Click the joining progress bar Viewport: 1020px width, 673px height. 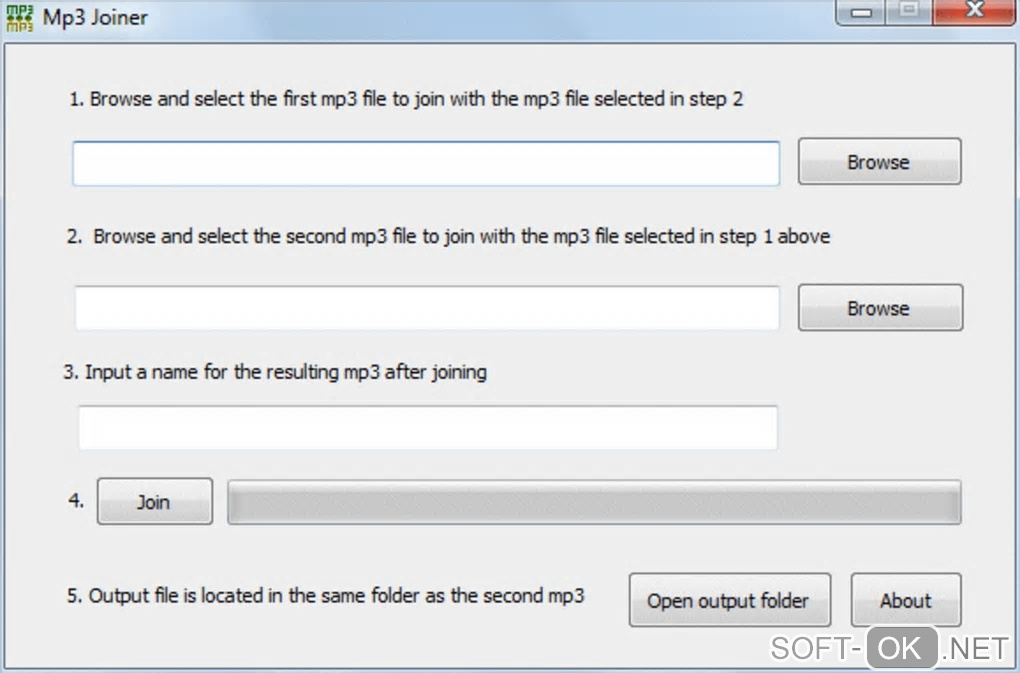[594, 502]
